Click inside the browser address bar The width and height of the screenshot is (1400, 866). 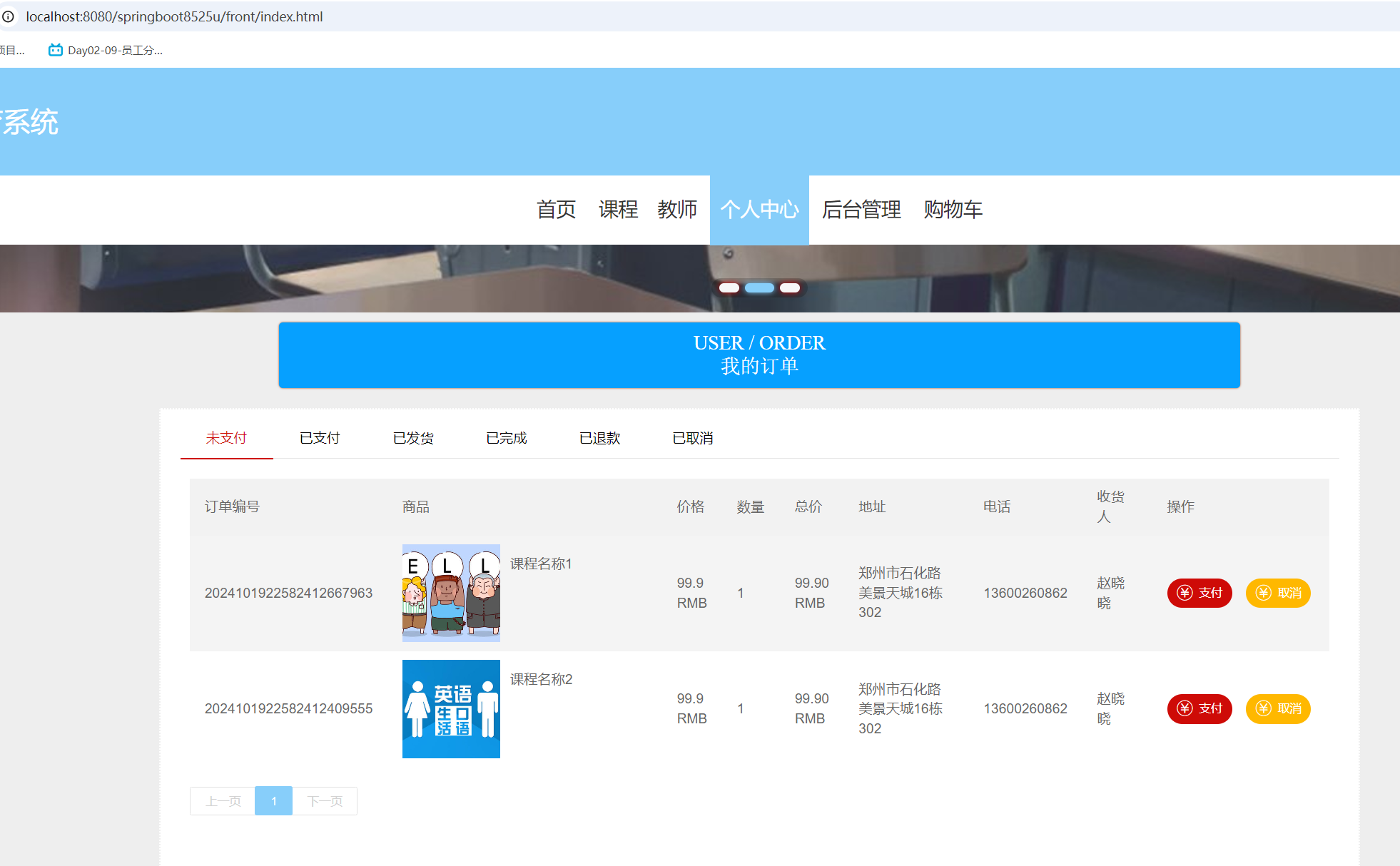[214, 16]
